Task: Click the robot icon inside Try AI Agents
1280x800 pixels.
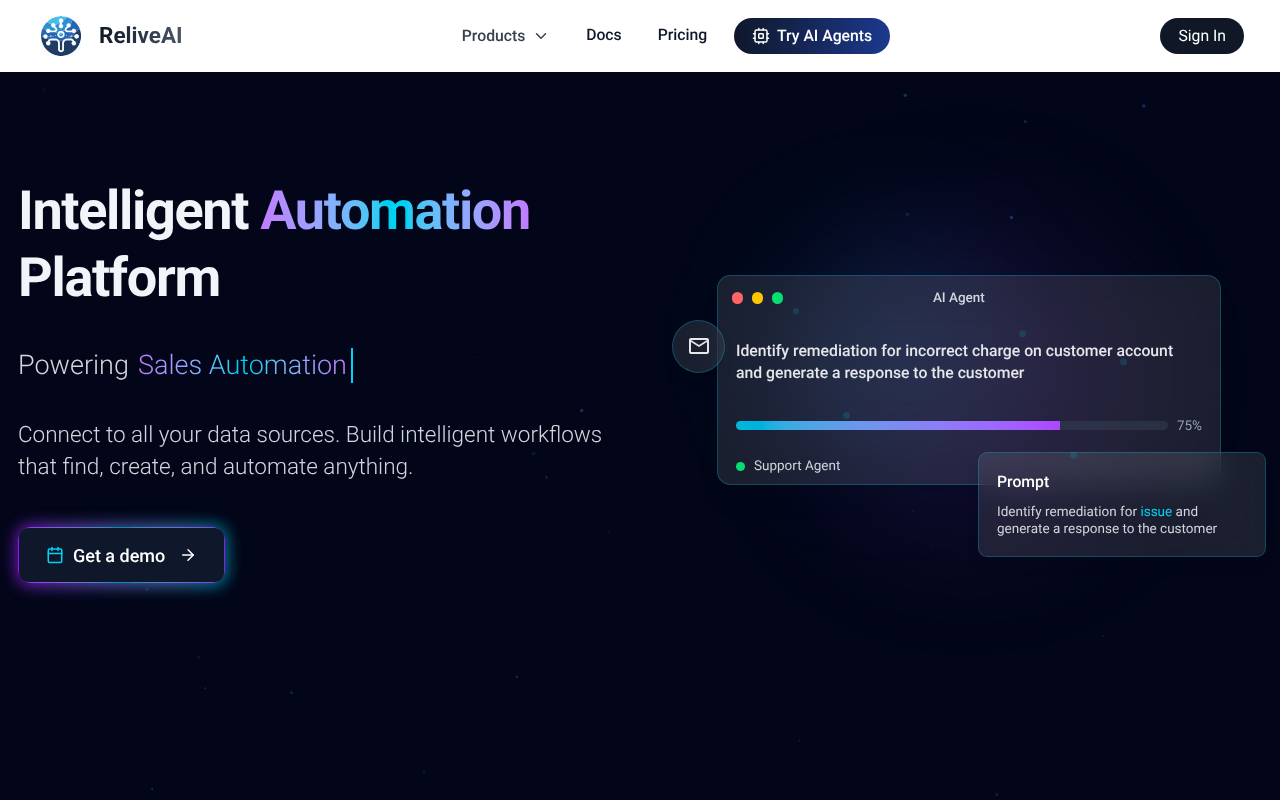Action: (761, 35)
